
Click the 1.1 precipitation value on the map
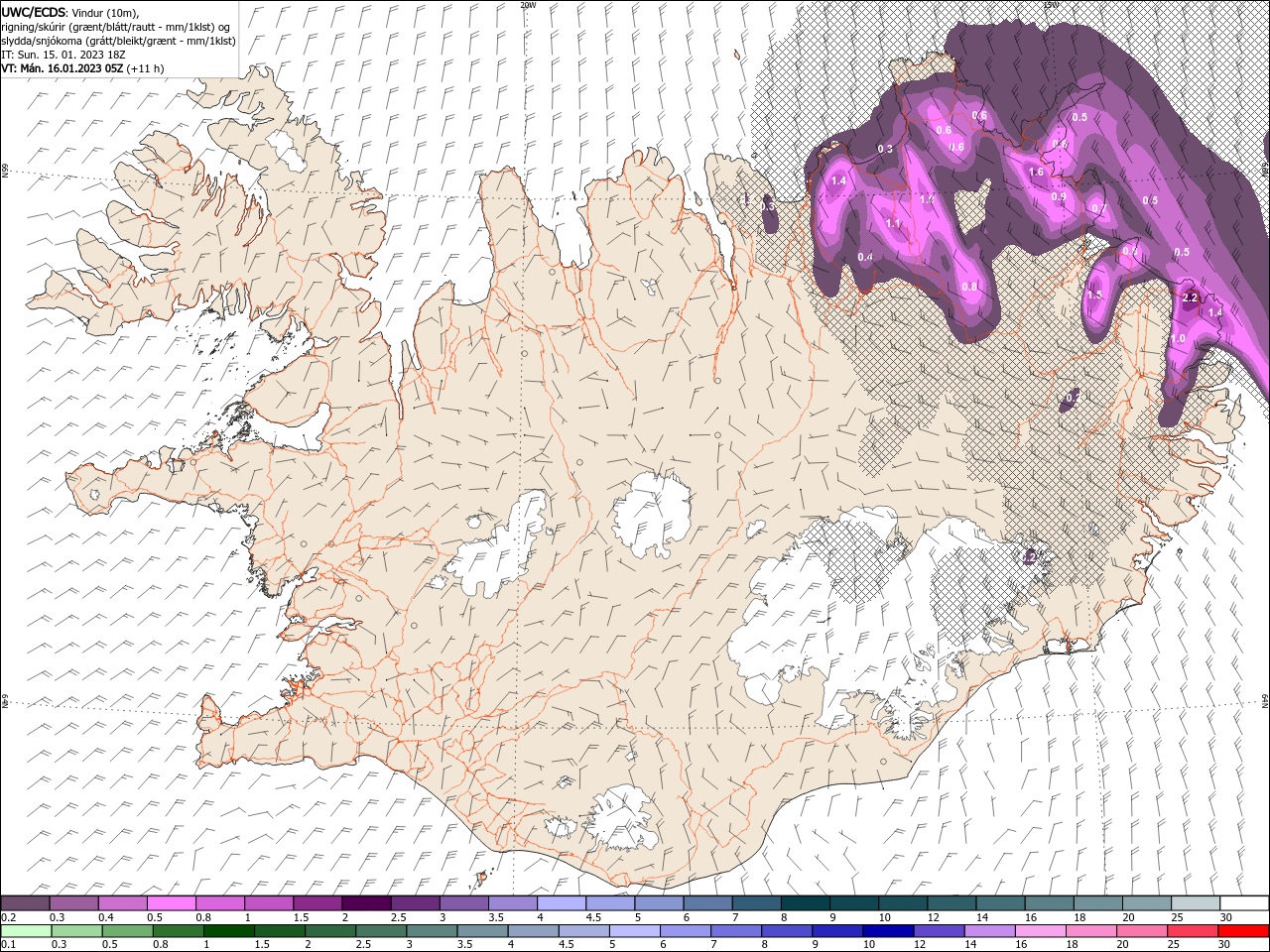point(894,224)
